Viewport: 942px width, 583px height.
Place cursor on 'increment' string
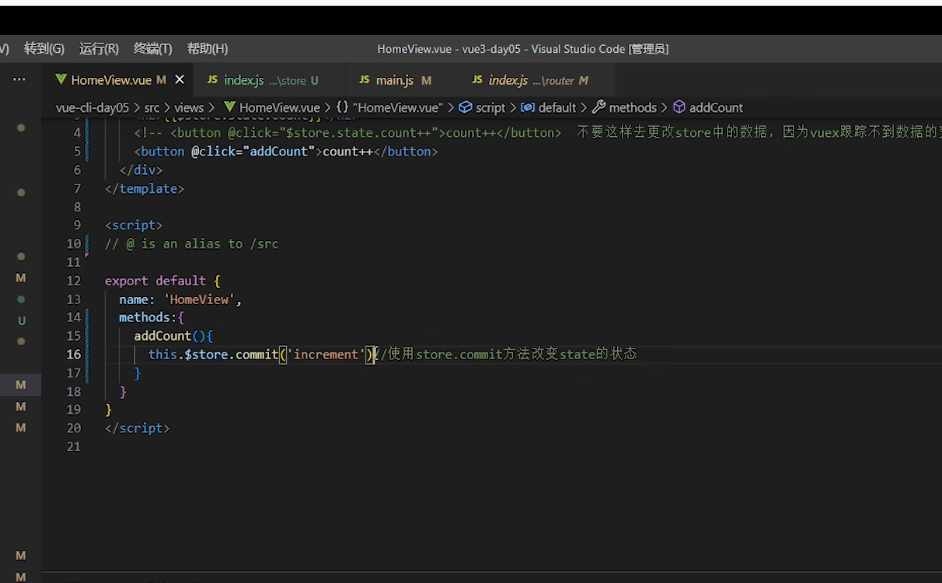click(326, 355)
